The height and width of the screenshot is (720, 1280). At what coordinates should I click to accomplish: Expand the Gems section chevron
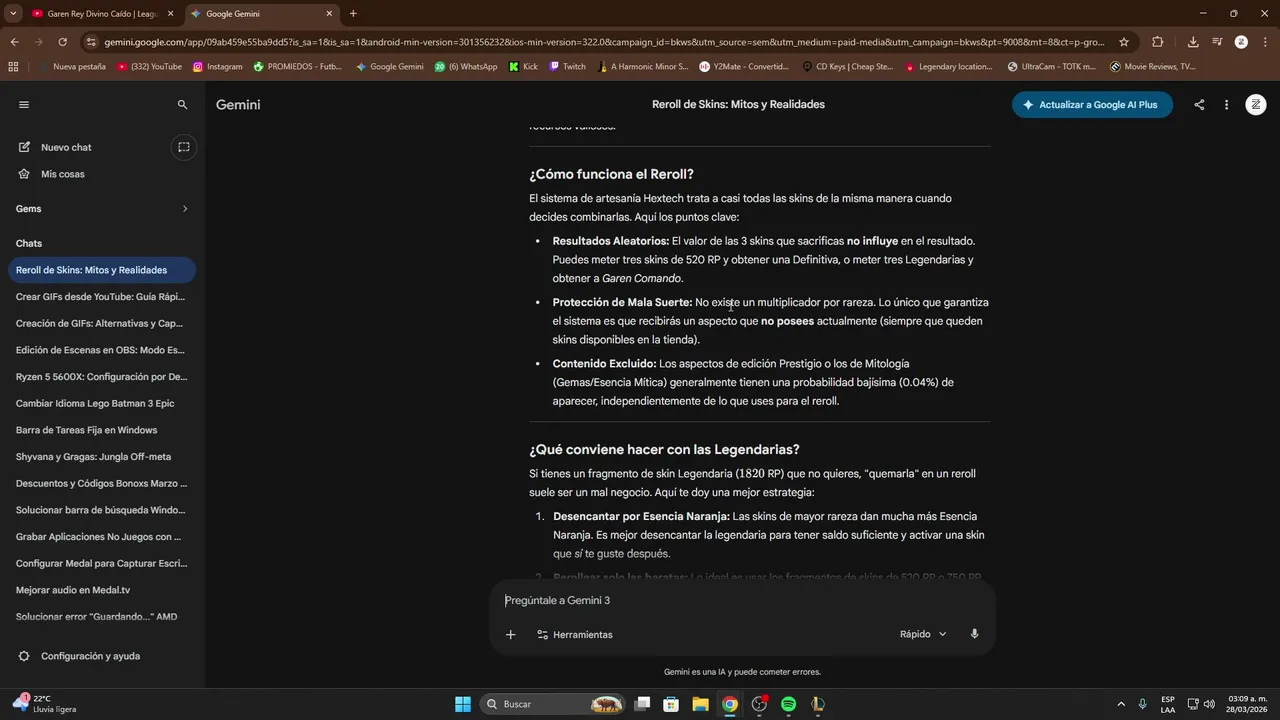point(185,209)
